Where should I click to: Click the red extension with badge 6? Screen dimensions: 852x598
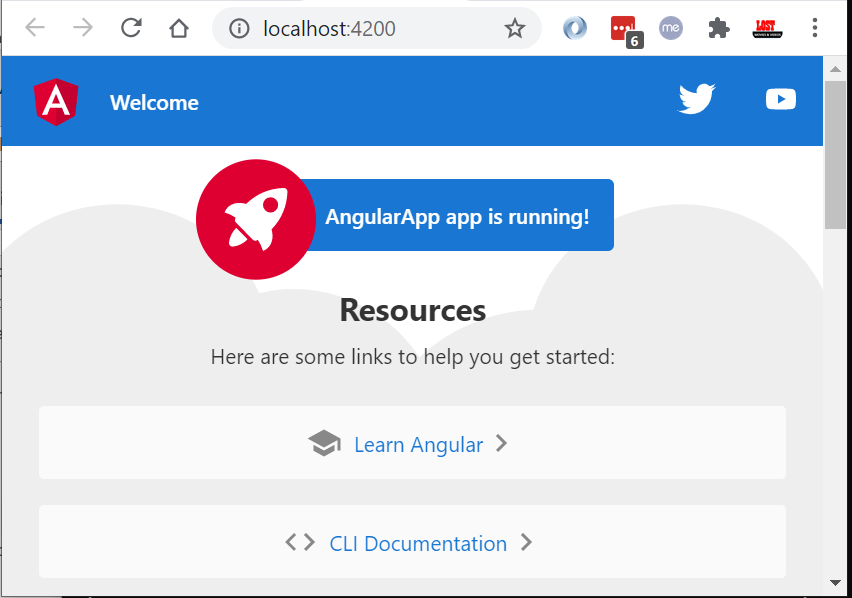pyautogui.click(x=623, y=29)
